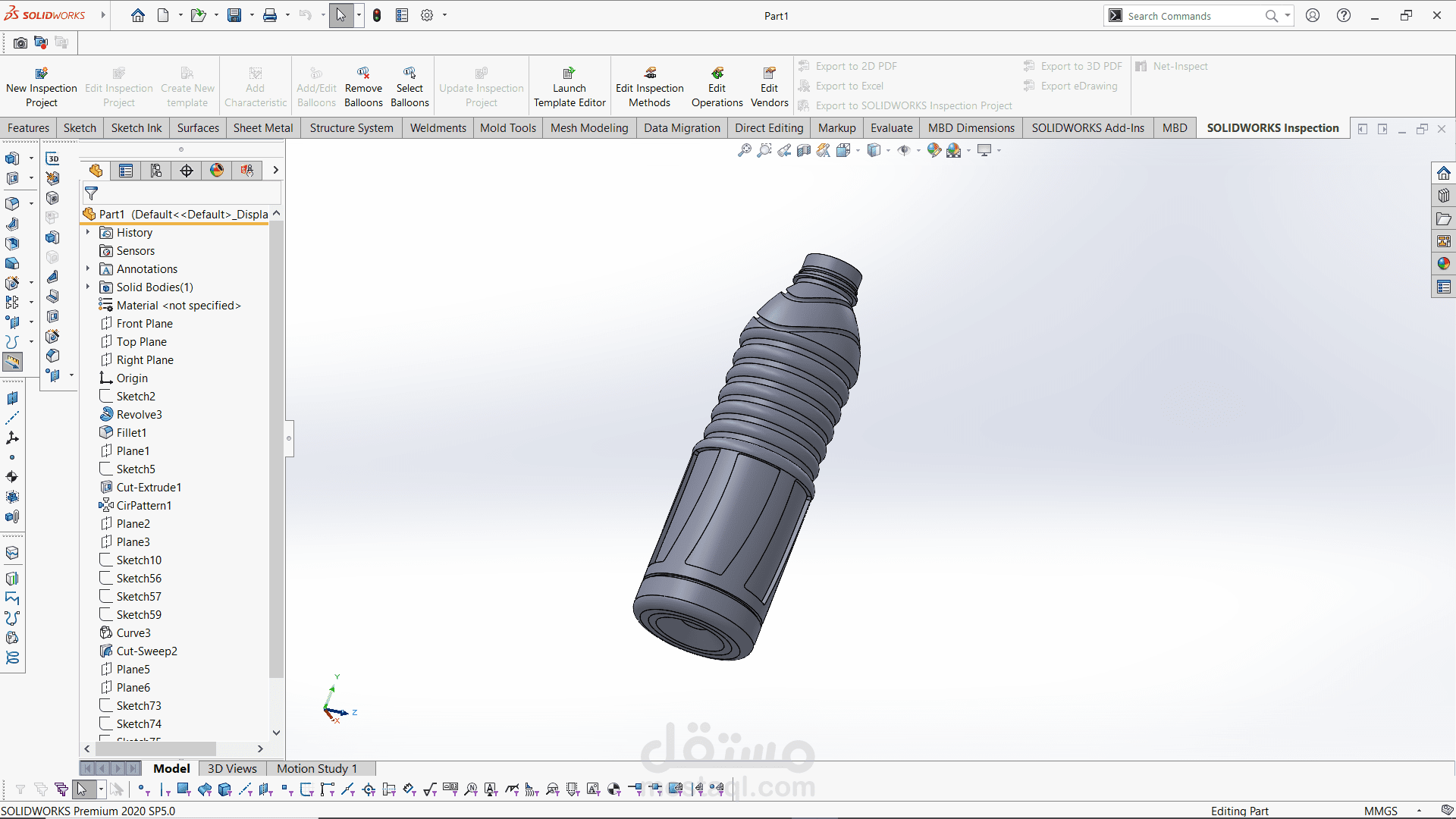Select Material <not specified> item
The width and height of the screenshot is (1456, 819).
[x=170, y=306]
